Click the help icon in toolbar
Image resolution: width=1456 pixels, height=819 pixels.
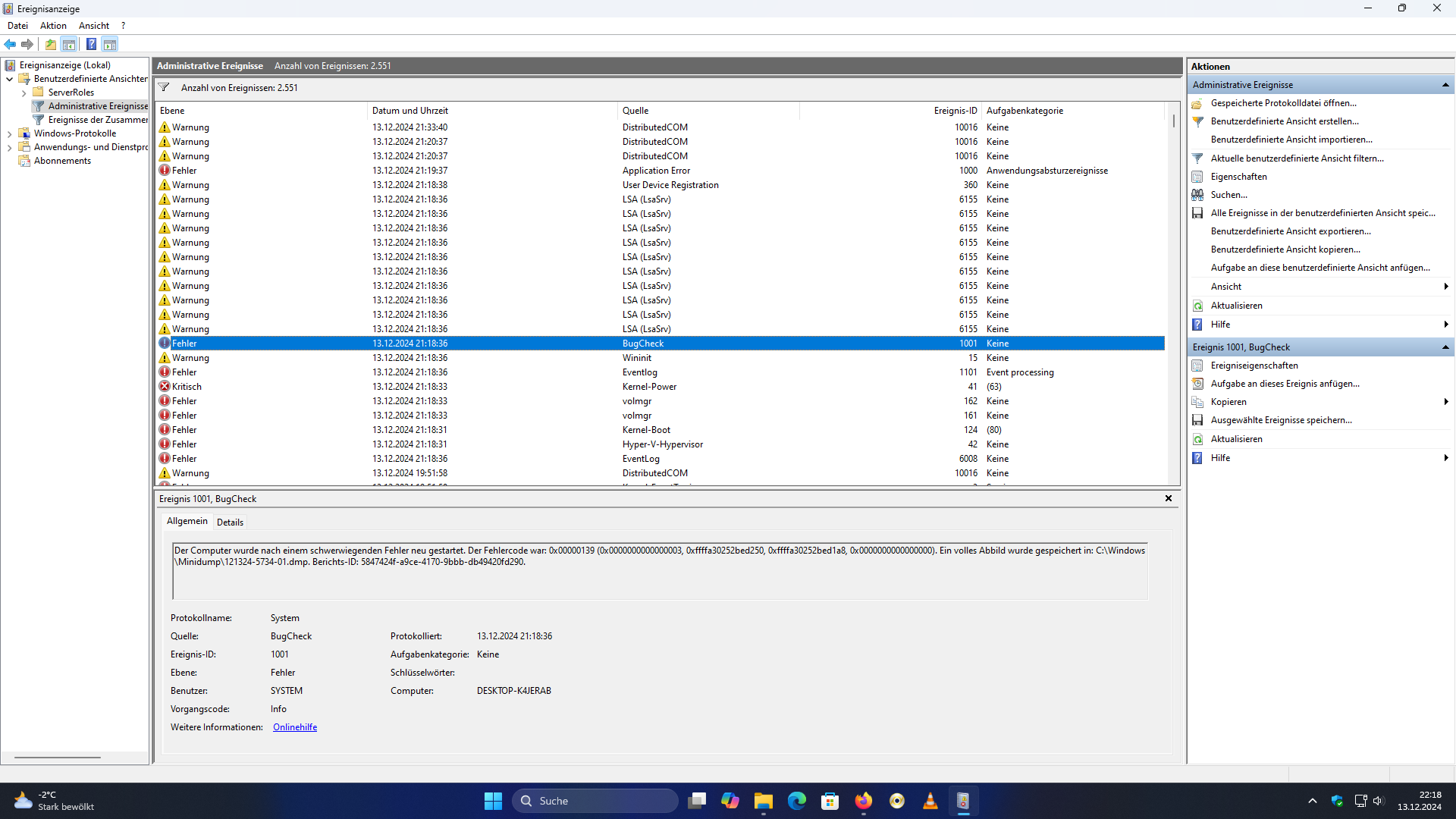coord(91,44)
